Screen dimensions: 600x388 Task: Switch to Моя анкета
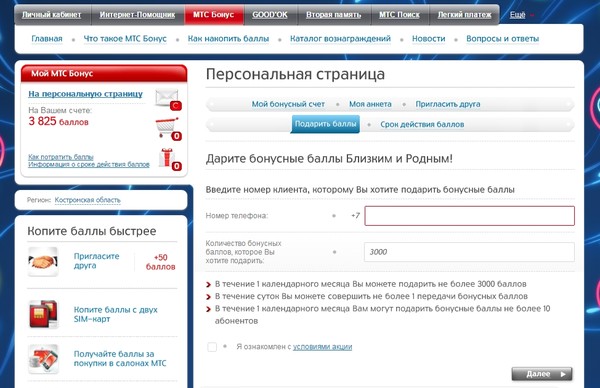[x=370, y=104]
